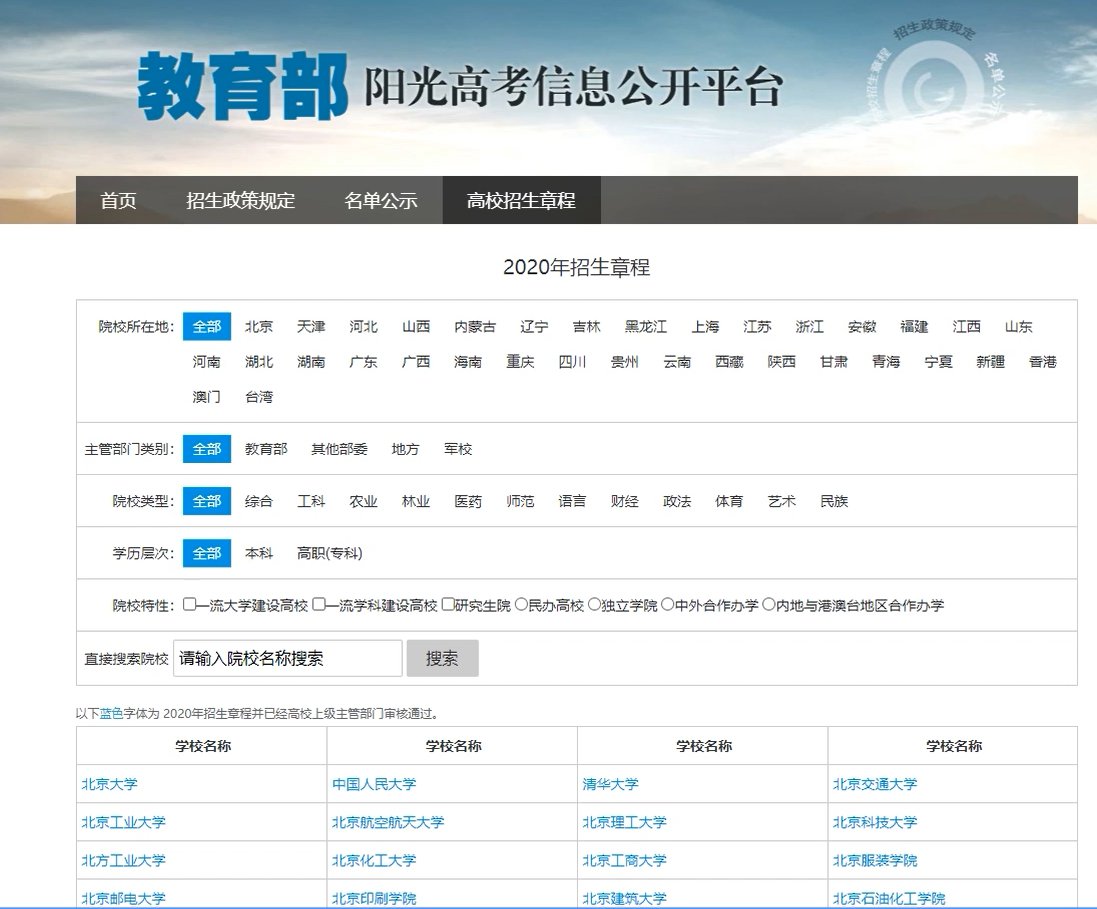Select 高职(专科) education level
Screen dimensions: 1097x909
329,553
